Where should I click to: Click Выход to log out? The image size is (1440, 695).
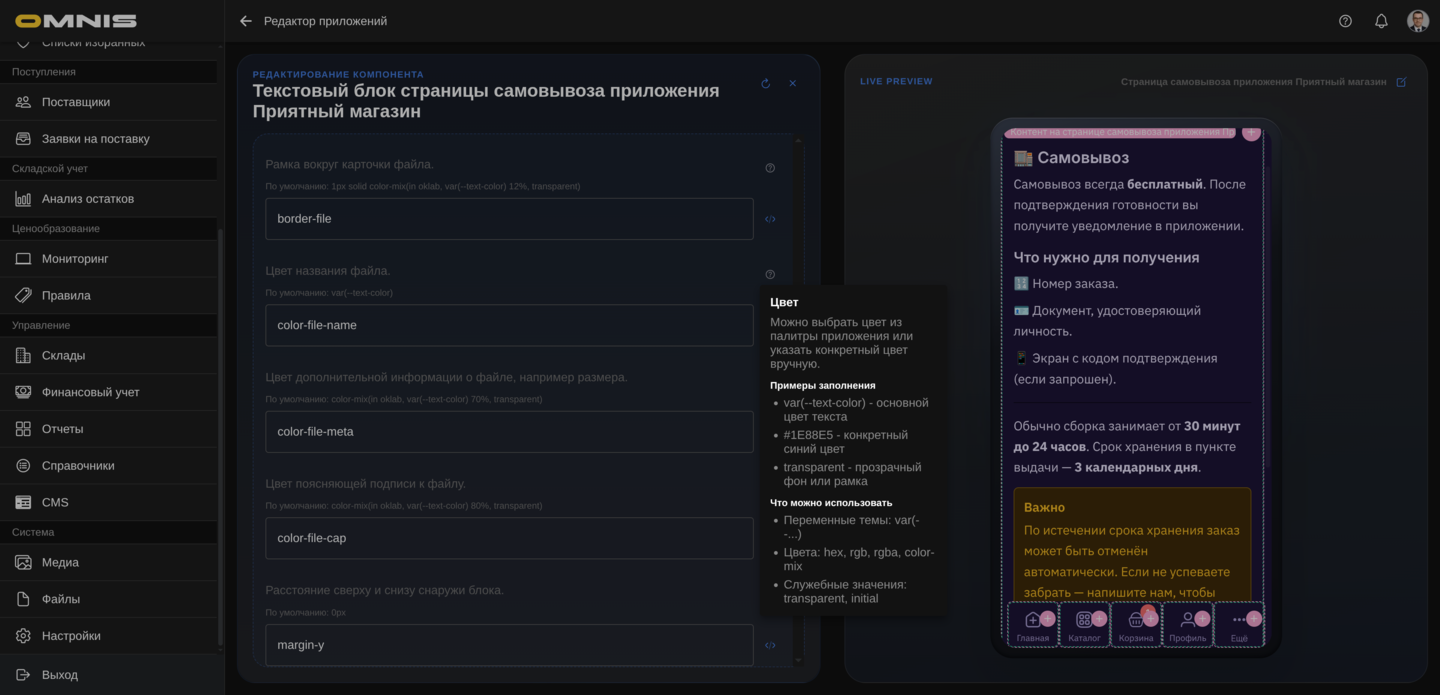[x=59, y=675]
